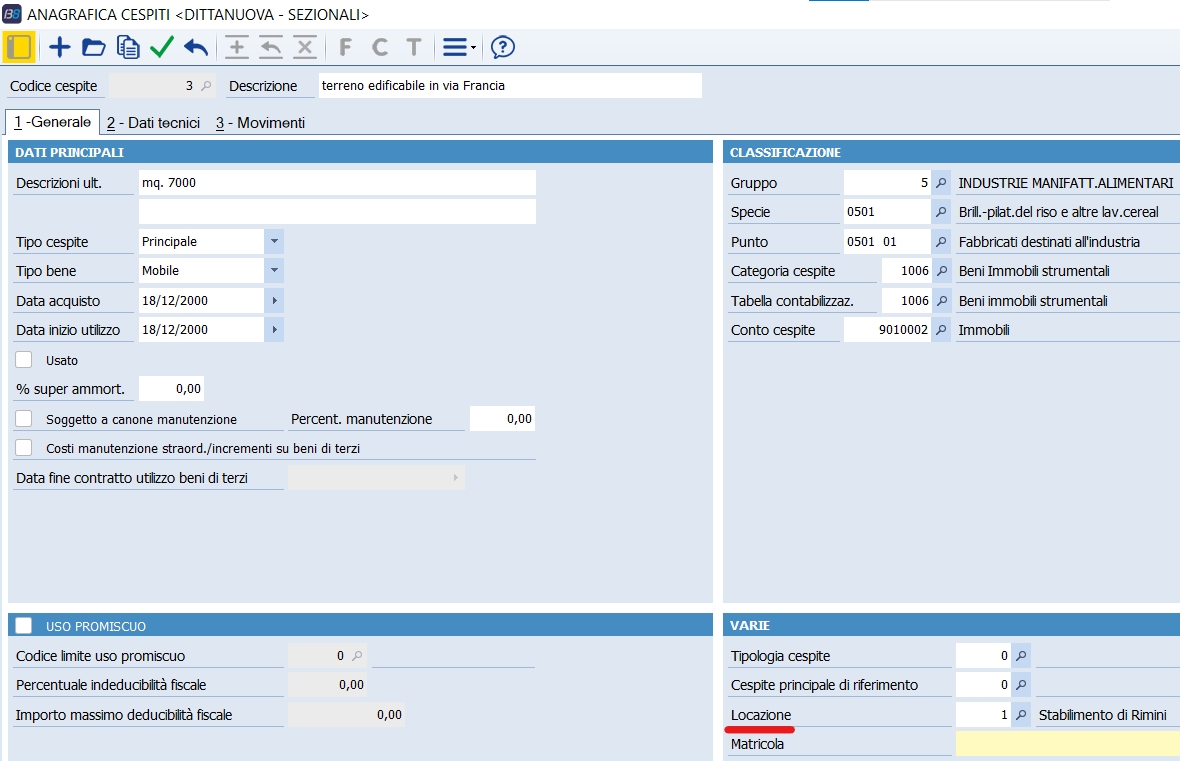Enable the Usato checkbox
This screenshot has width=1180, height=761.
pyautogui.click(x=24, y=360)
